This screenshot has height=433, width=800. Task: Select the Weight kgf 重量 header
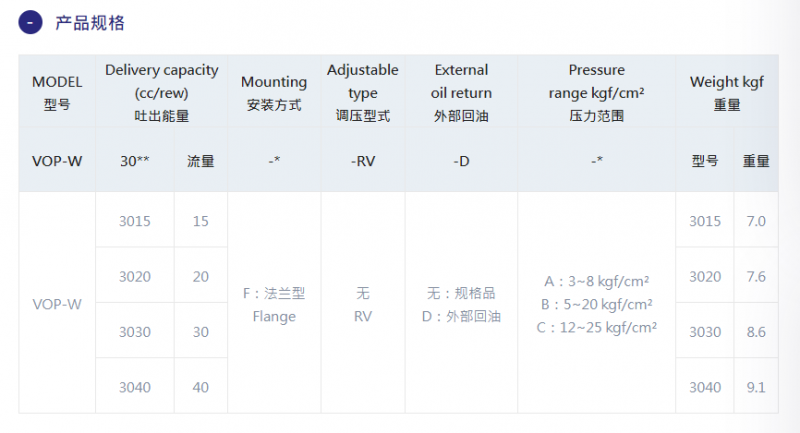pyautogui.click(x=727, y=93)
